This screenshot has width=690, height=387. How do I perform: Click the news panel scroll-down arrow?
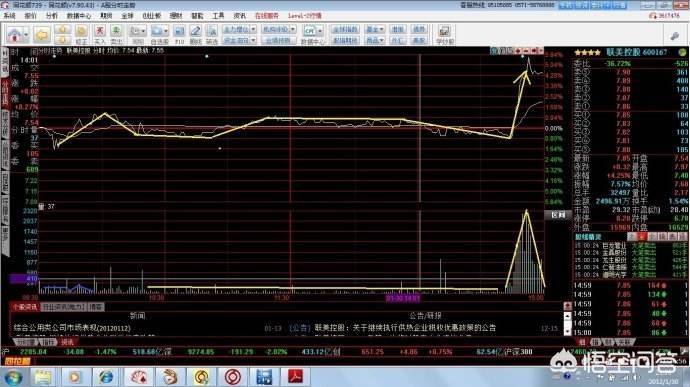point(567,332)
